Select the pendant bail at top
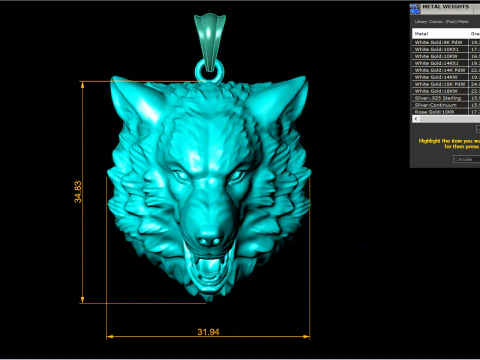The image size is (480, 360). tap(210, 42)
